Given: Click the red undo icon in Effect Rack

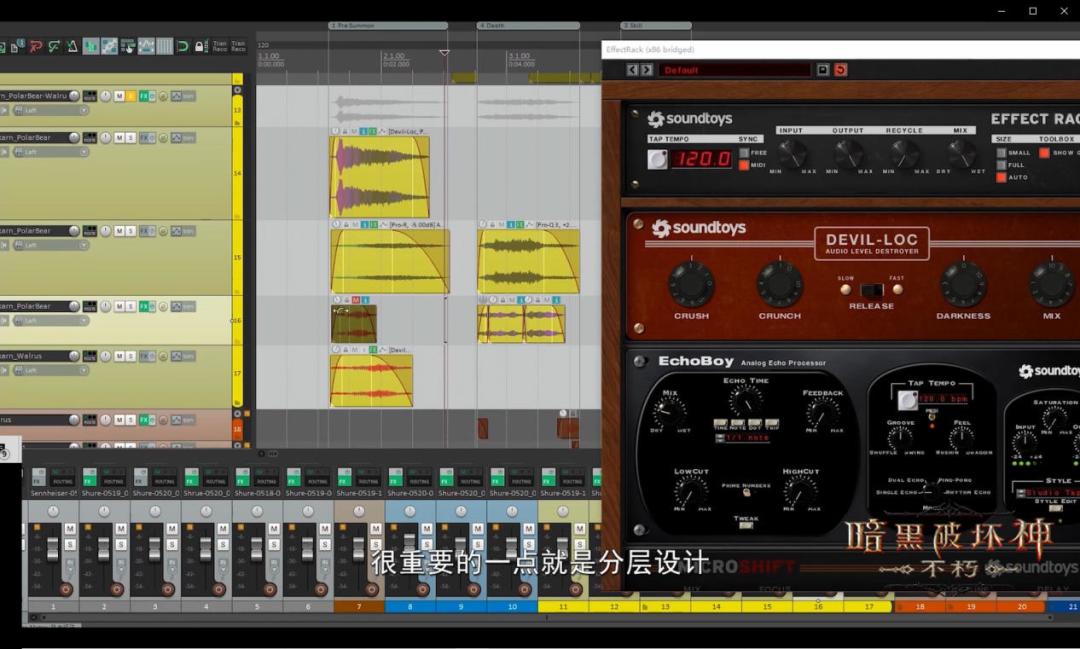Looking at the screenshot, I should (x=840, y=70).
